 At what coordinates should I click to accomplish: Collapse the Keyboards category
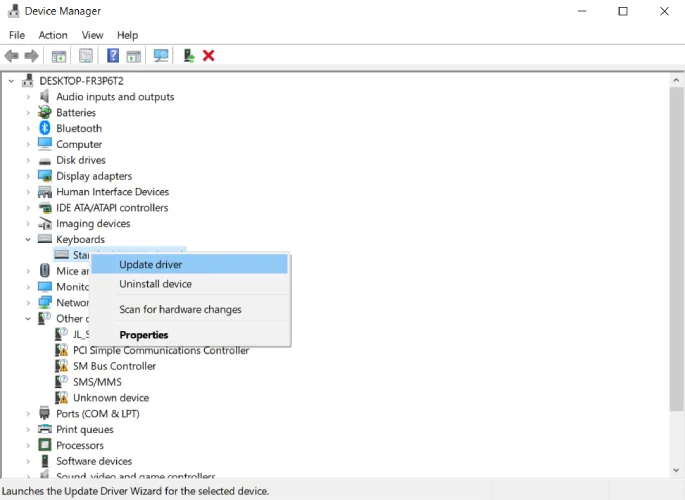click(29, 240)
